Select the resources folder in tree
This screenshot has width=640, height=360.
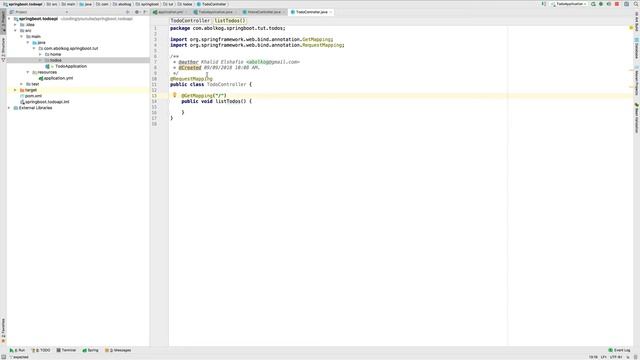pos(47,72)
